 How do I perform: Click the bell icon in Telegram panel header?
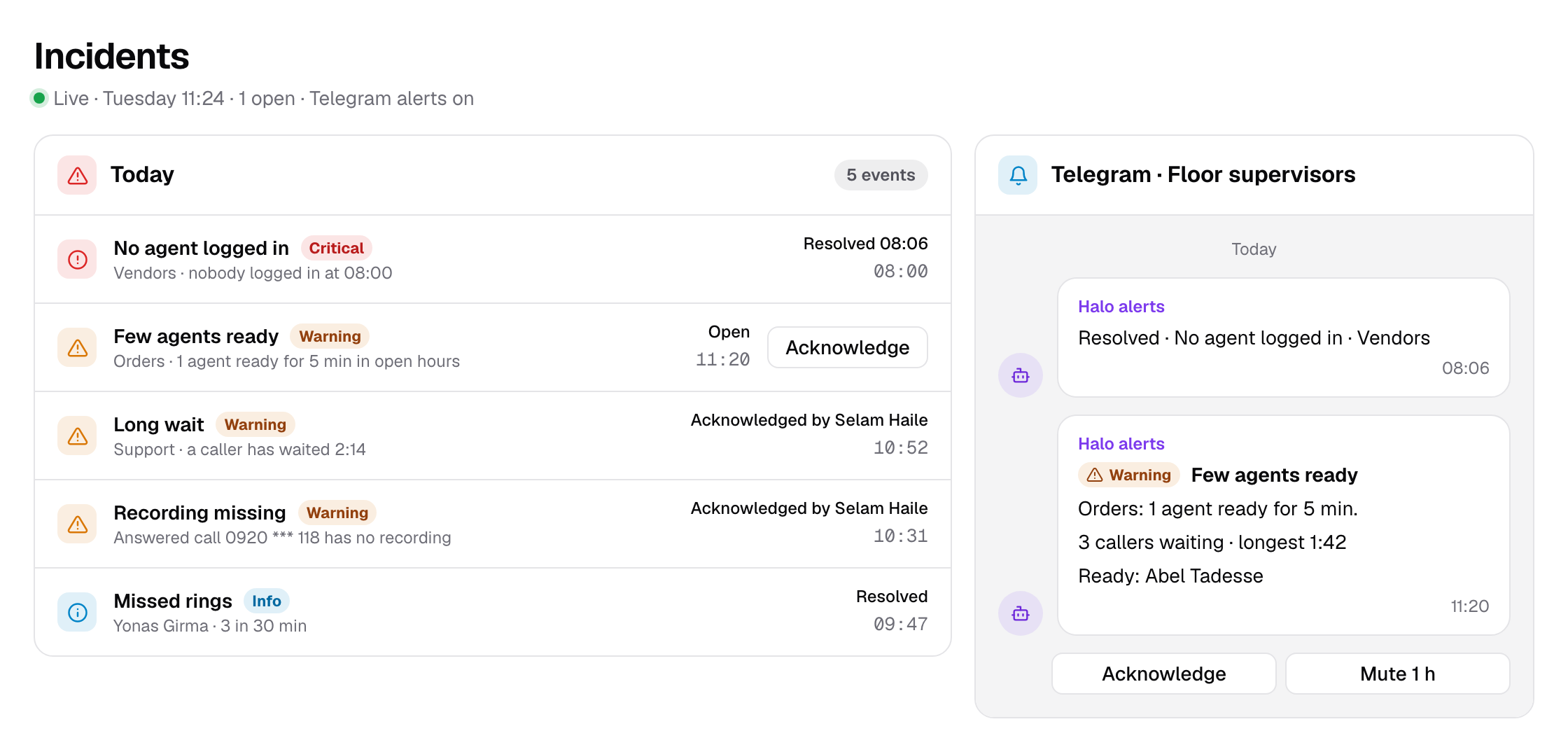[1018, 175]
